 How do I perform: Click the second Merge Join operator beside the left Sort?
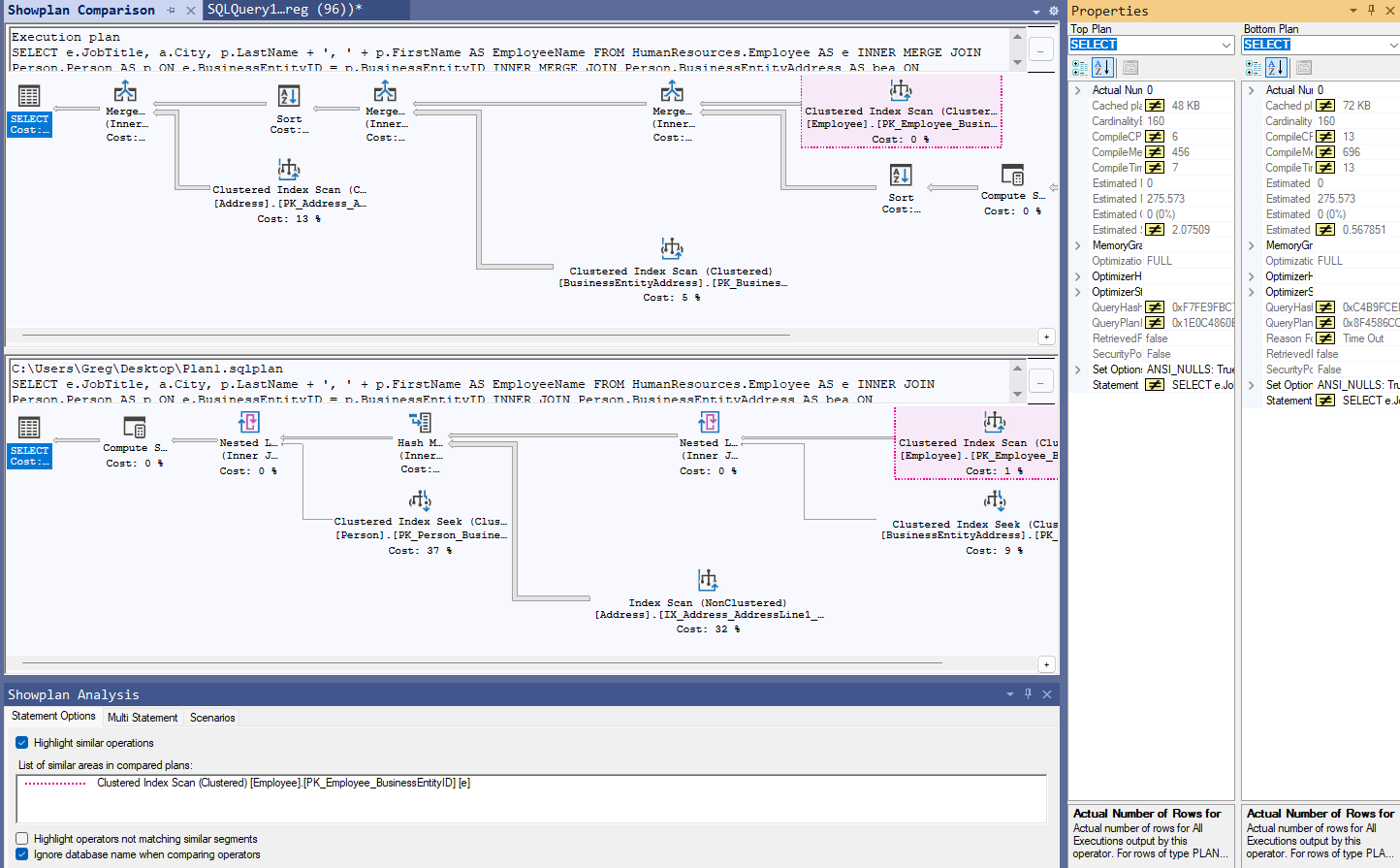[x=385, y=111]
